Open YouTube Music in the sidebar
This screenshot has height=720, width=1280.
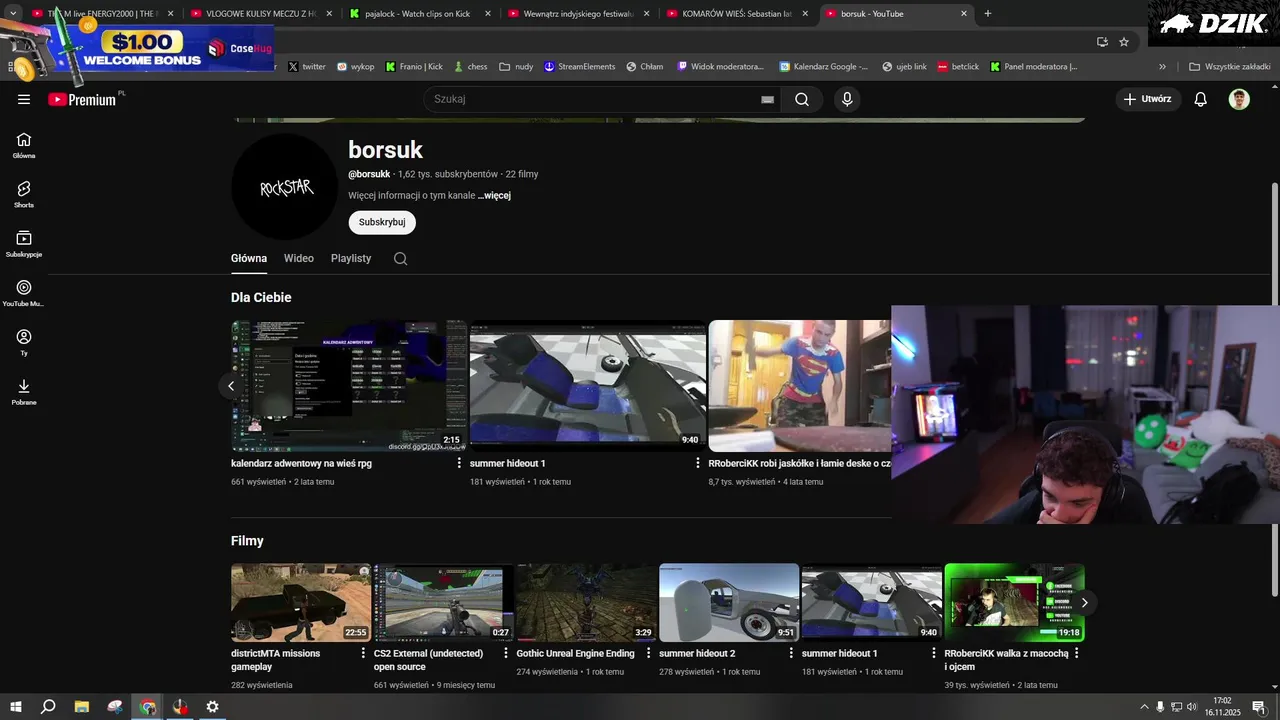24,294
